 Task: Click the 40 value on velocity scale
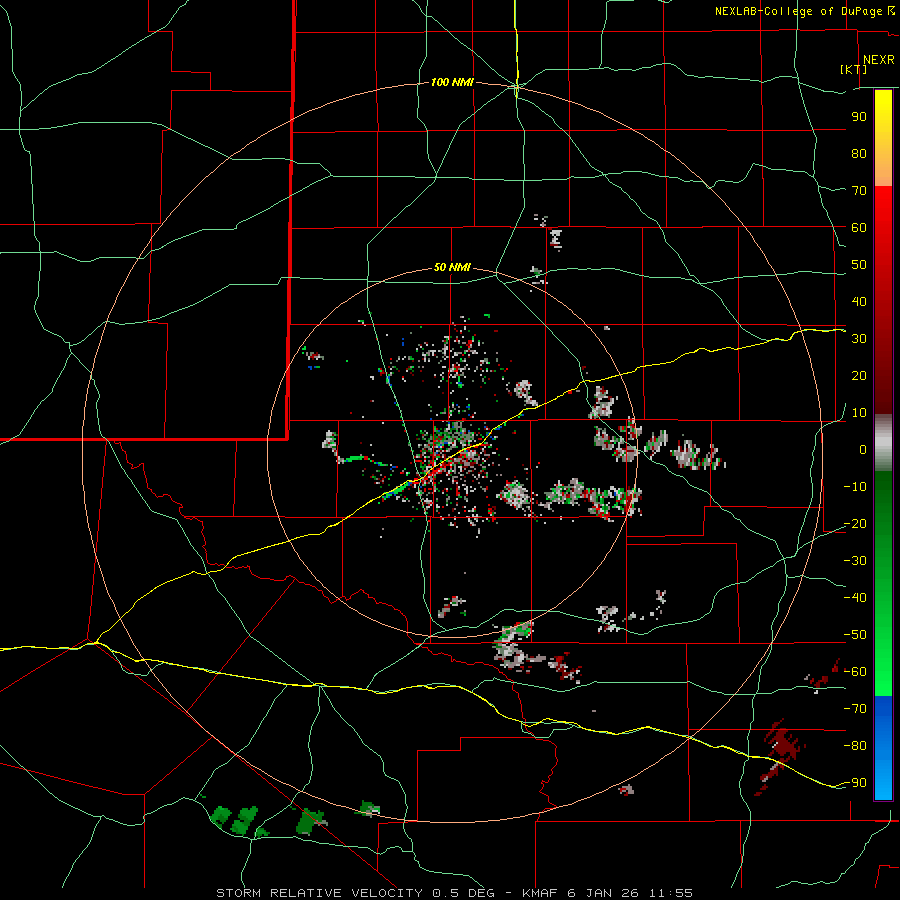[859, 301]
